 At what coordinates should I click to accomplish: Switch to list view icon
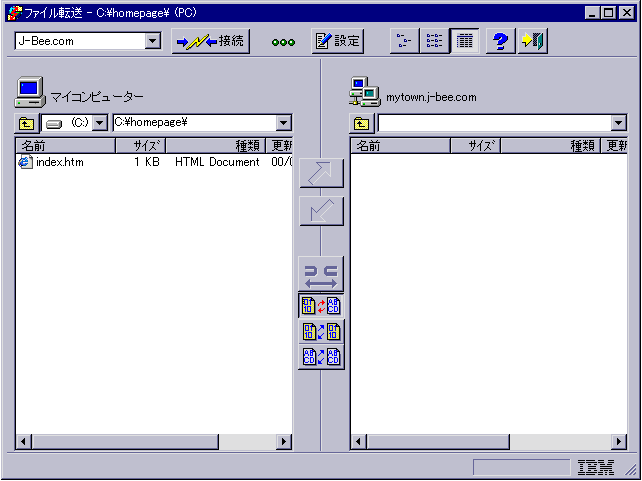434,41
